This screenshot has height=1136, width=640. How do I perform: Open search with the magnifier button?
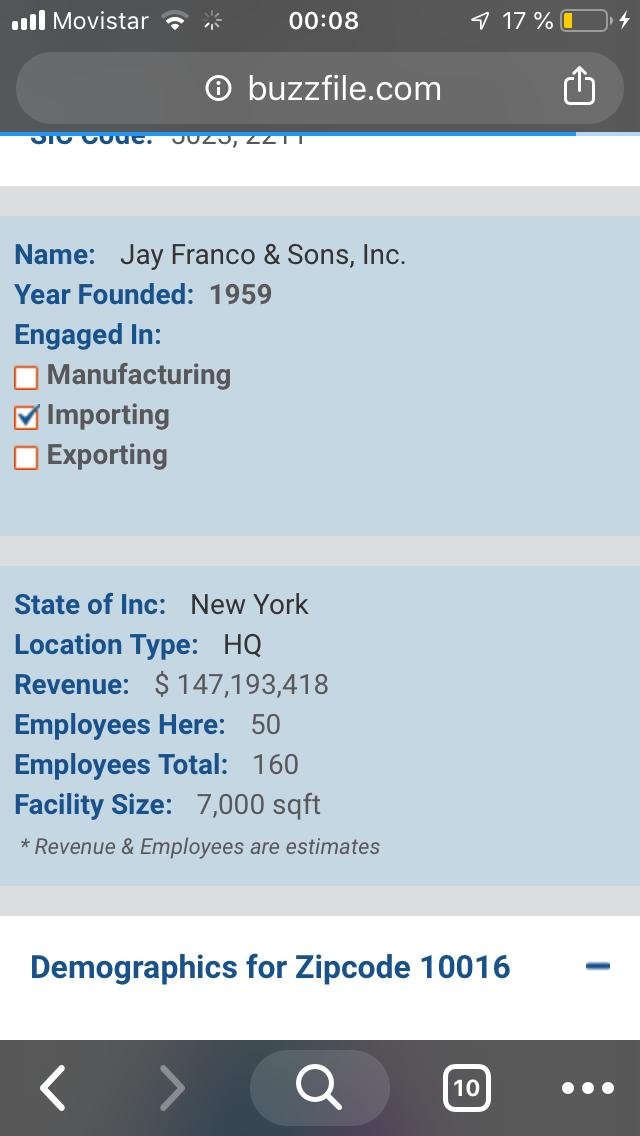click(x=319, y=1087)
